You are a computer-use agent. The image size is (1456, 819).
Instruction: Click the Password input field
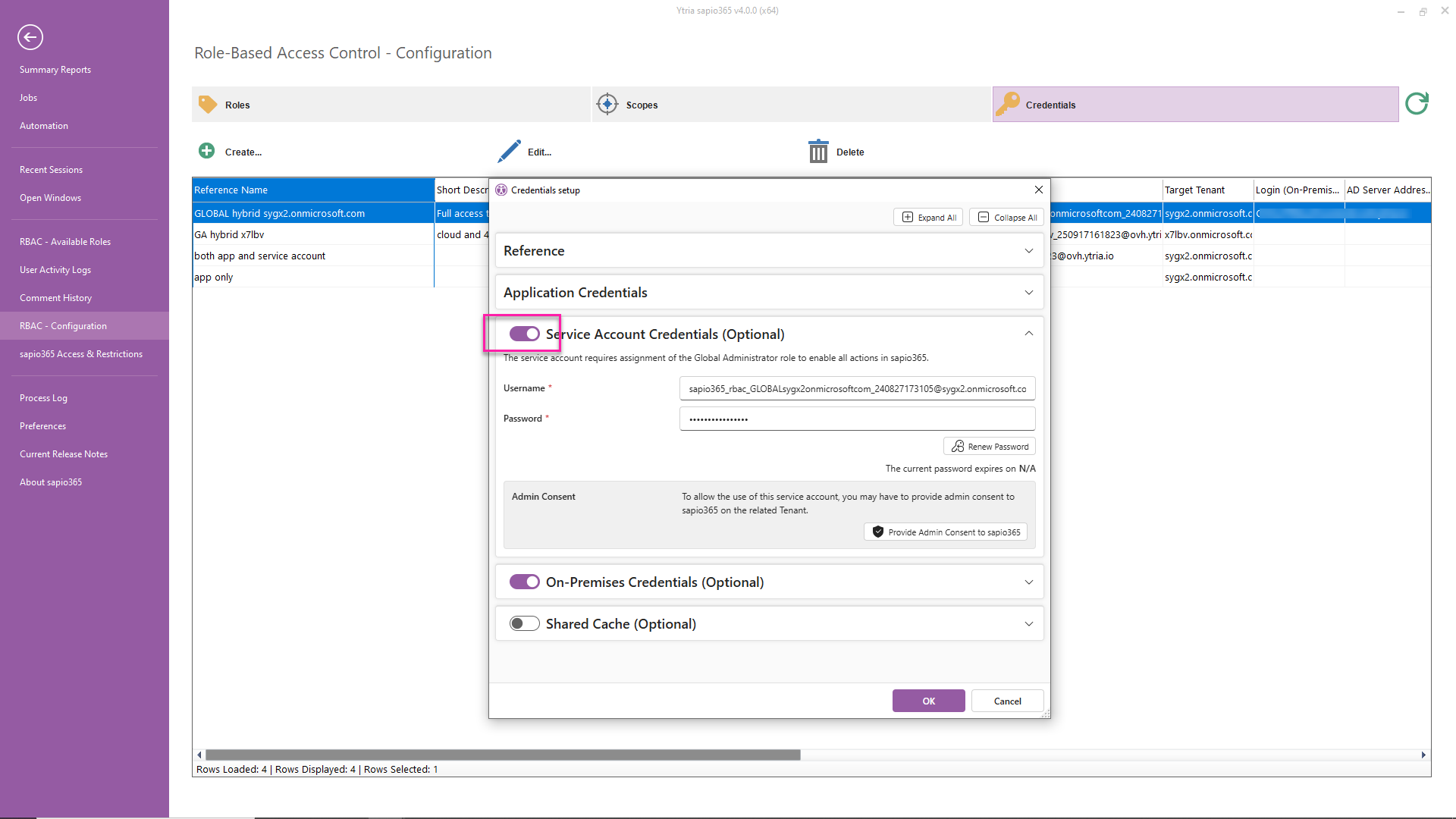pyautogui.click(x=857, y=419)
